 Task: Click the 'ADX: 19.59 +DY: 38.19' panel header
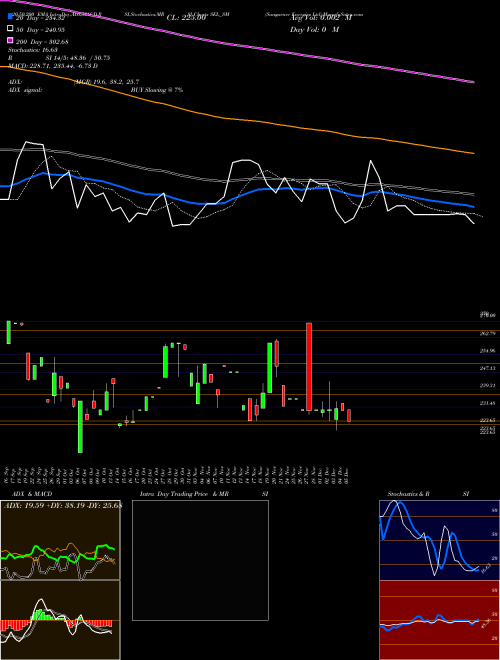pyautogui.click(x=61, y=505)
